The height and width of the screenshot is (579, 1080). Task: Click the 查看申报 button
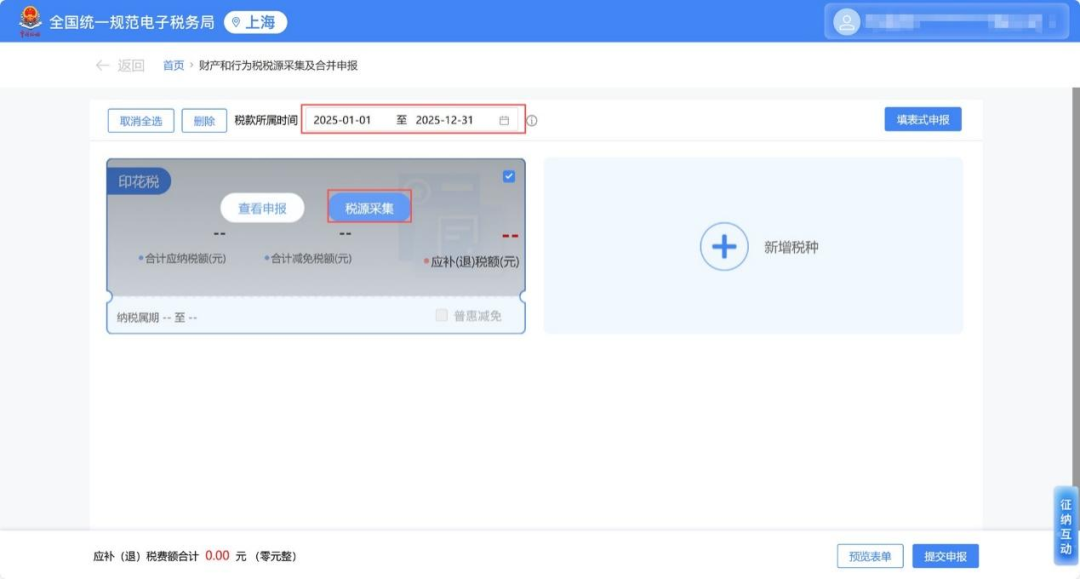tap(262, 208)
